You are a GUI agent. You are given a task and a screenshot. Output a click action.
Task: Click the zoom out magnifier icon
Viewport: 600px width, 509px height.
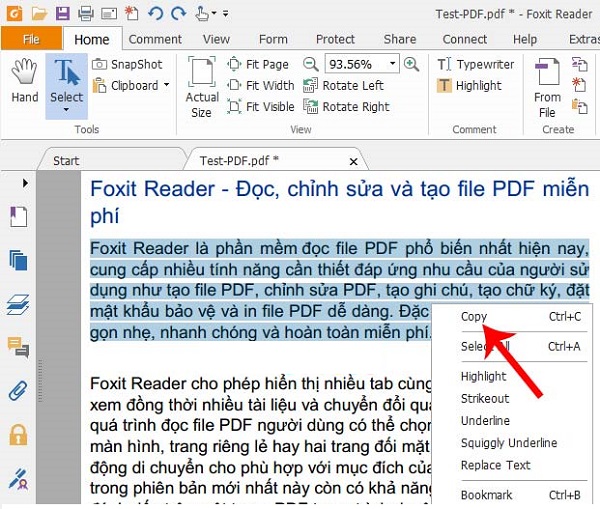(x=310, y=64)
